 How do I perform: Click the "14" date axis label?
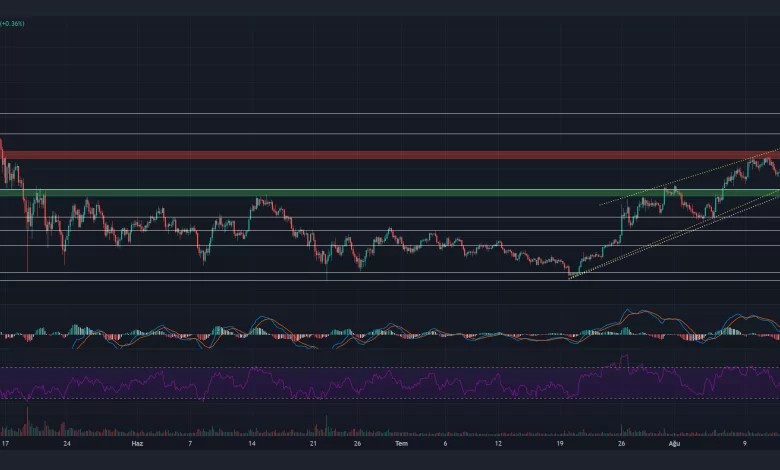[252, 444]
